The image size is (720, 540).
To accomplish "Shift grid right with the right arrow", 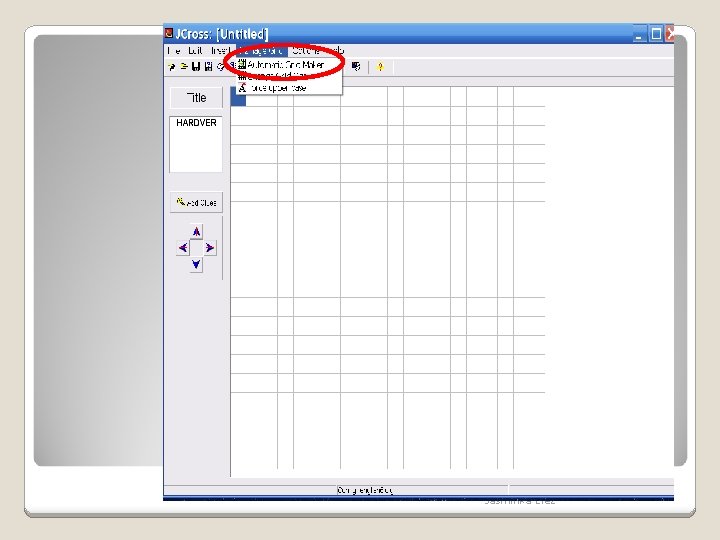I will tap(210, 248).
